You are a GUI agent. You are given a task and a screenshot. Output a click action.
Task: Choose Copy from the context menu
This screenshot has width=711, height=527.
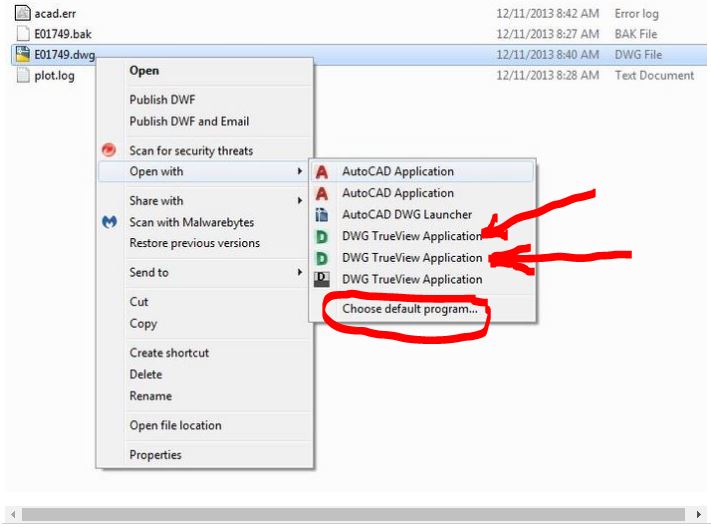tap(143, 323)
